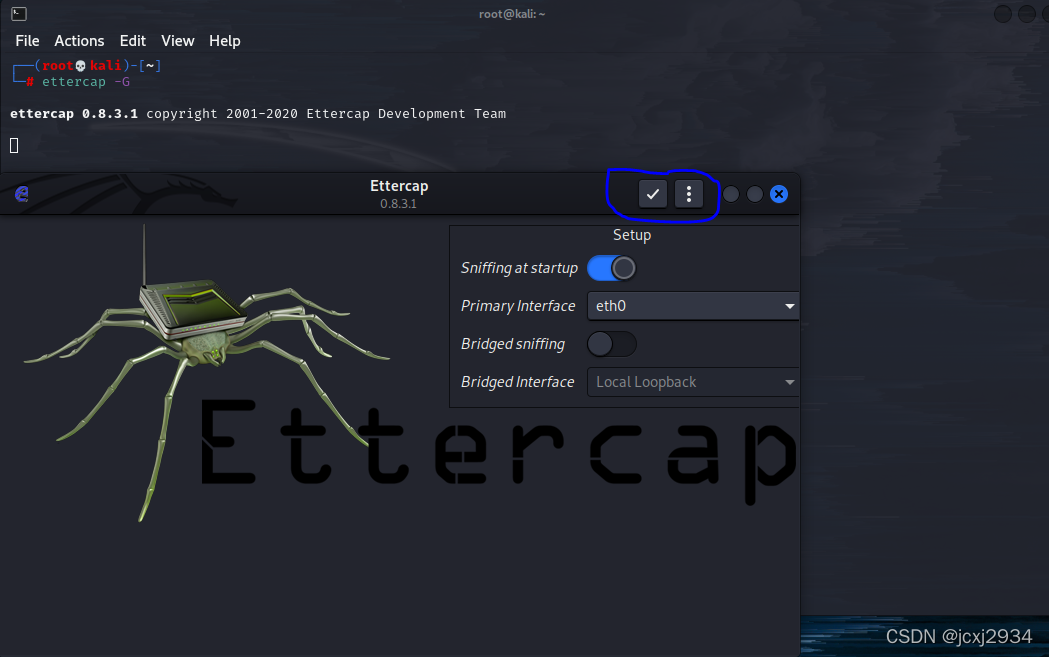Open the Primary Interface eth0 dropdown
Image resolution: width=1049 pixels, height=657 pixels.
click(693, 306)
